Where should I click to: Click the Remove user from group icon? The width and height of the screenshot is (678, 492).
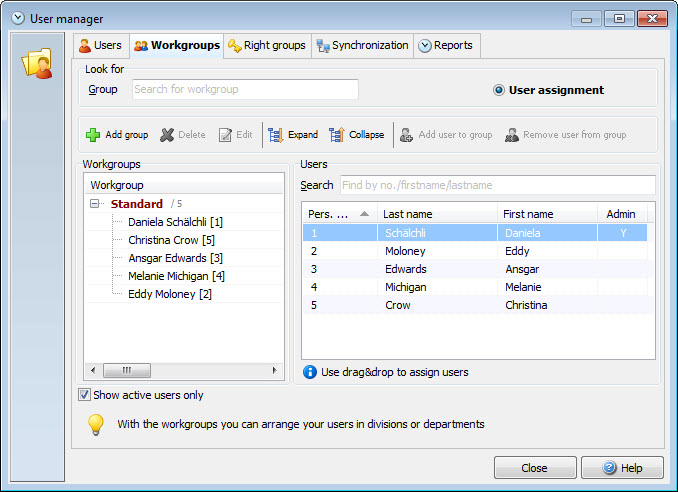512,135
